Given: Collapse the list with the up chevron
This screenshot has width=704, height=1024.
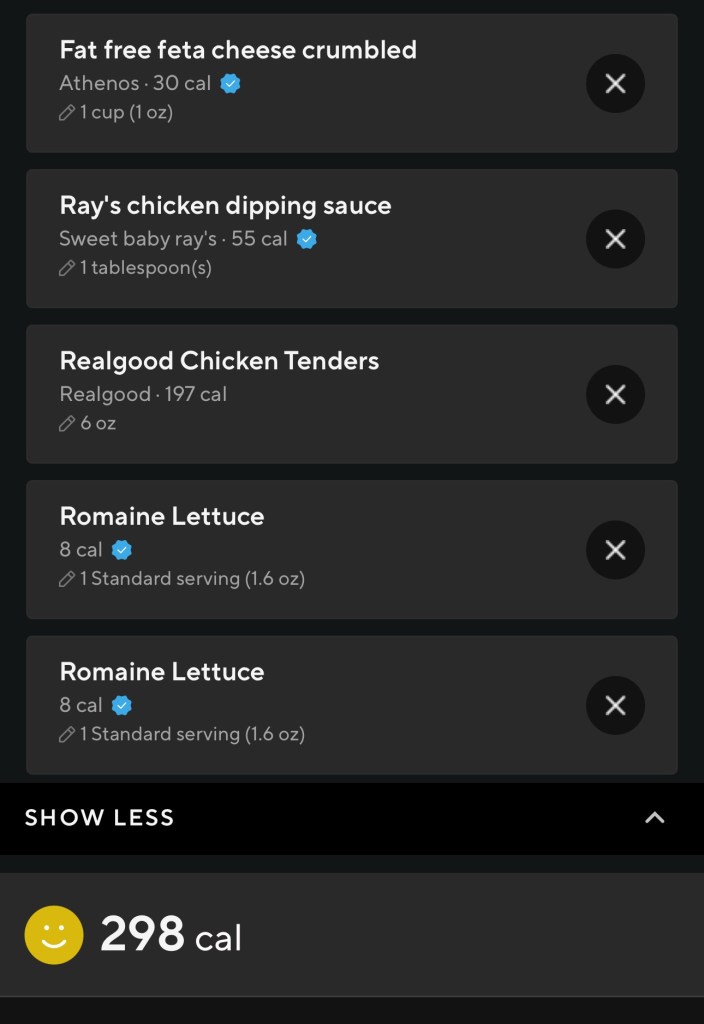Looking at the screenshot, I should 654,818.
